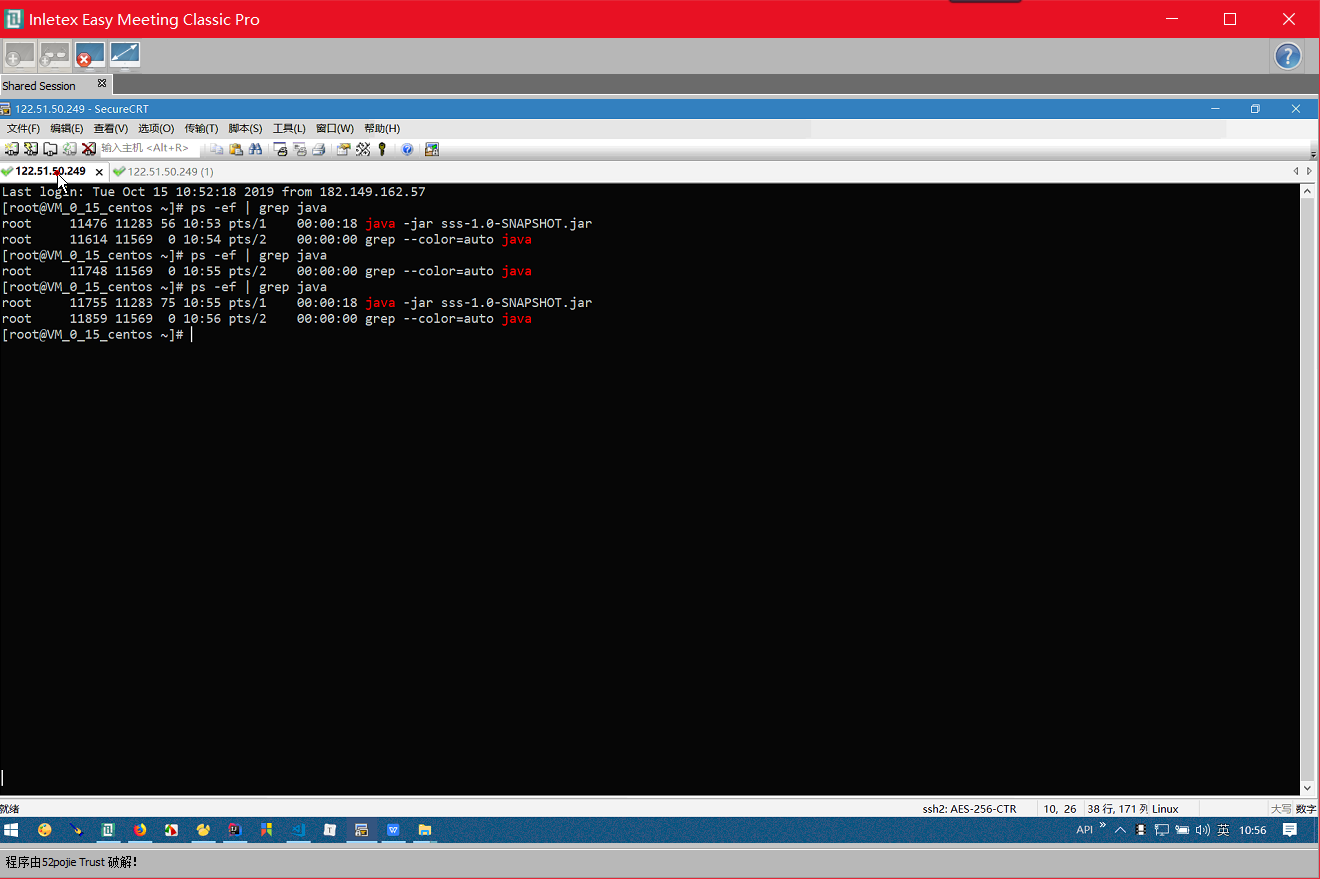This screenshot has width=1320, height=879.
Task: Click 英 input method indicator
Action: tap(1223, 830)
